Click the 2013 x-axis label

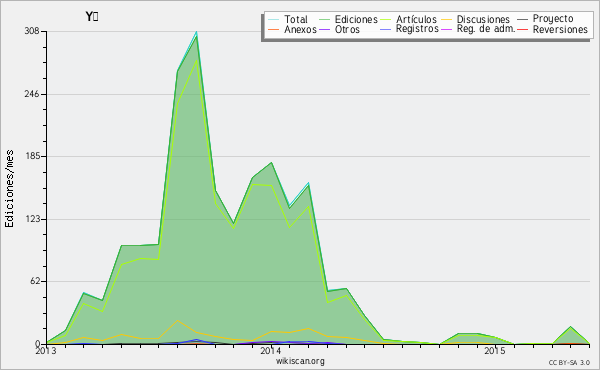point(46,351)
